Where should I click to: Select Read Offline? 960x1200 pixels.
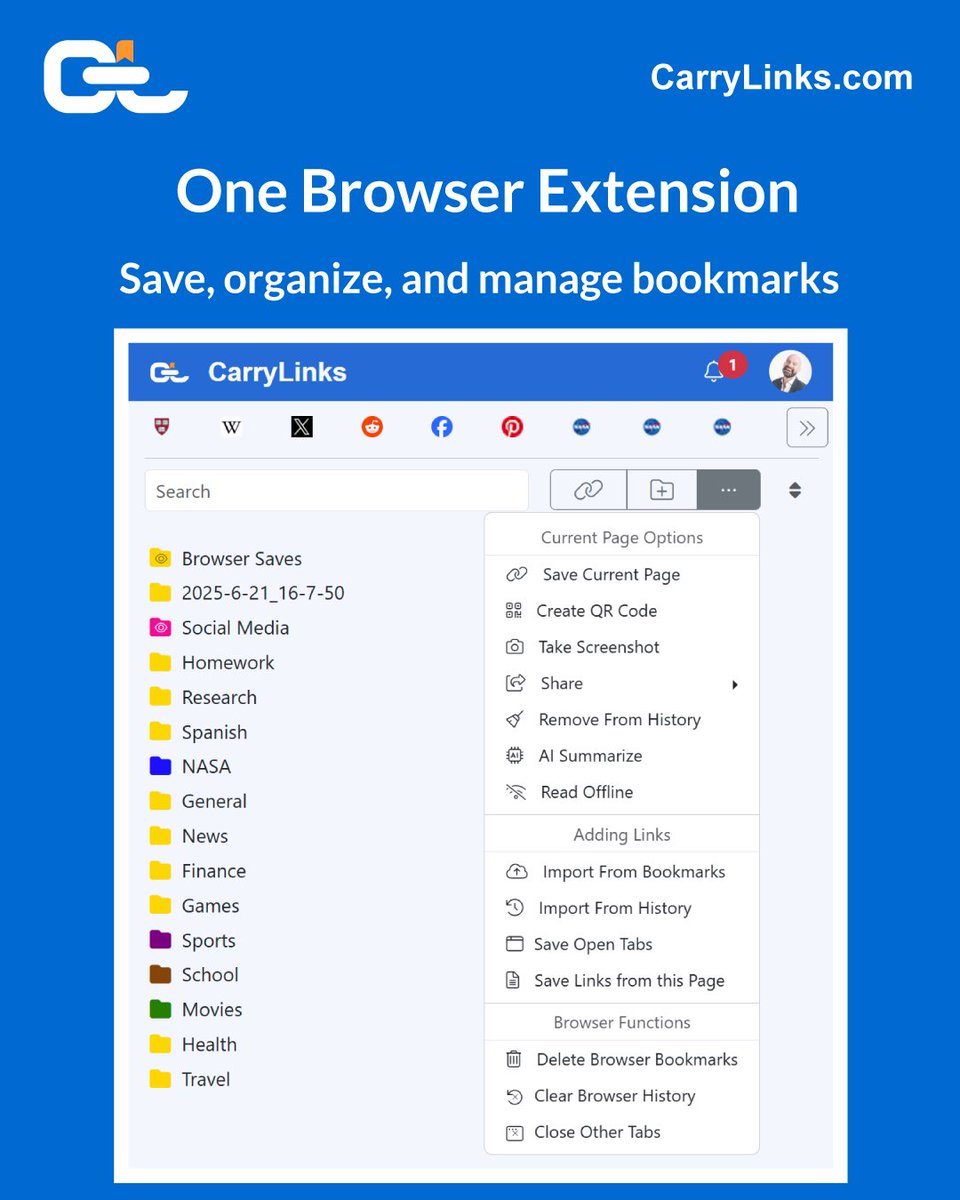622,792
